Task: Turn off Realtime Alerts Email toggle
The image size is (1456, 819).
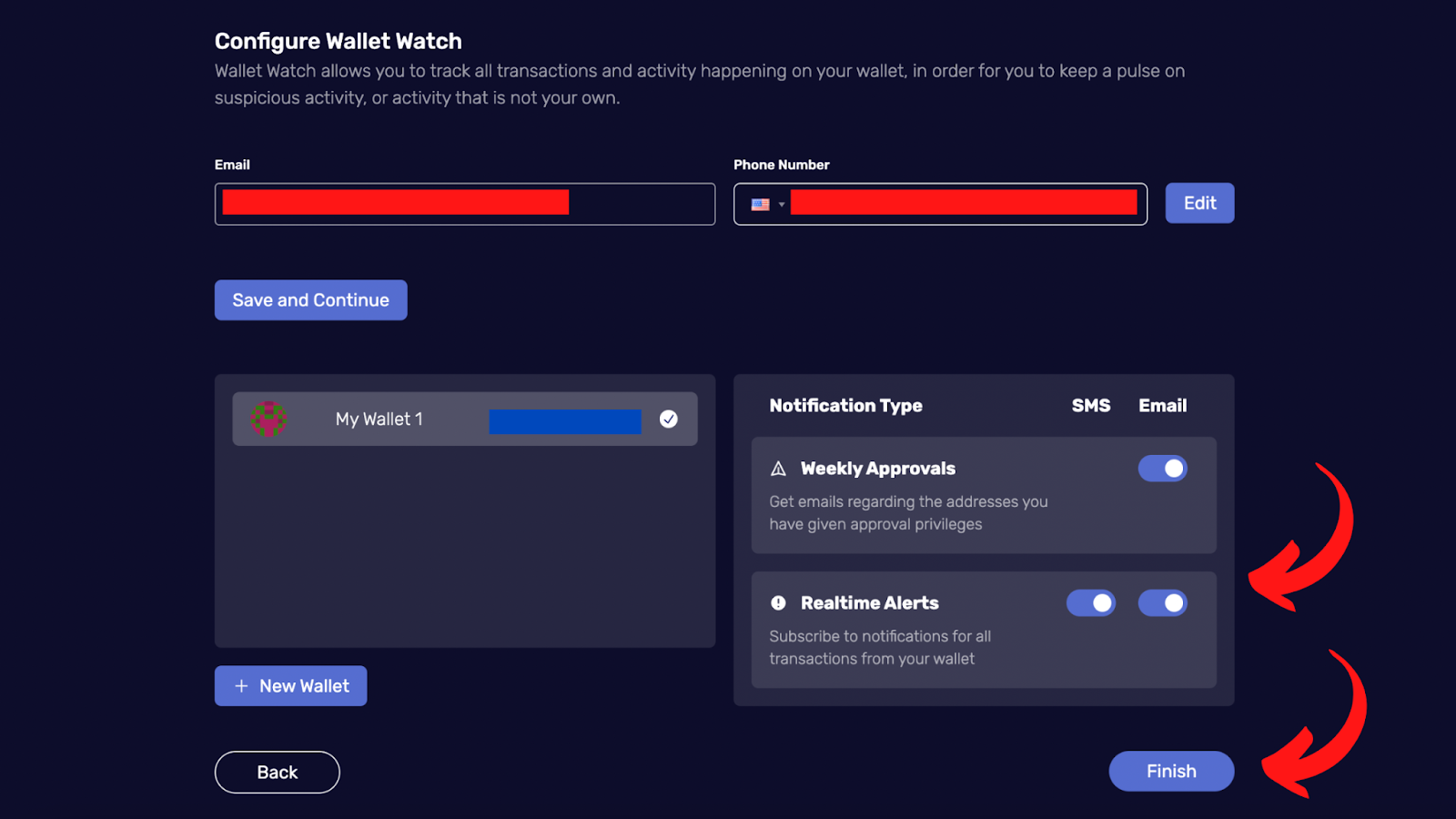Action: click(1162, 602)
